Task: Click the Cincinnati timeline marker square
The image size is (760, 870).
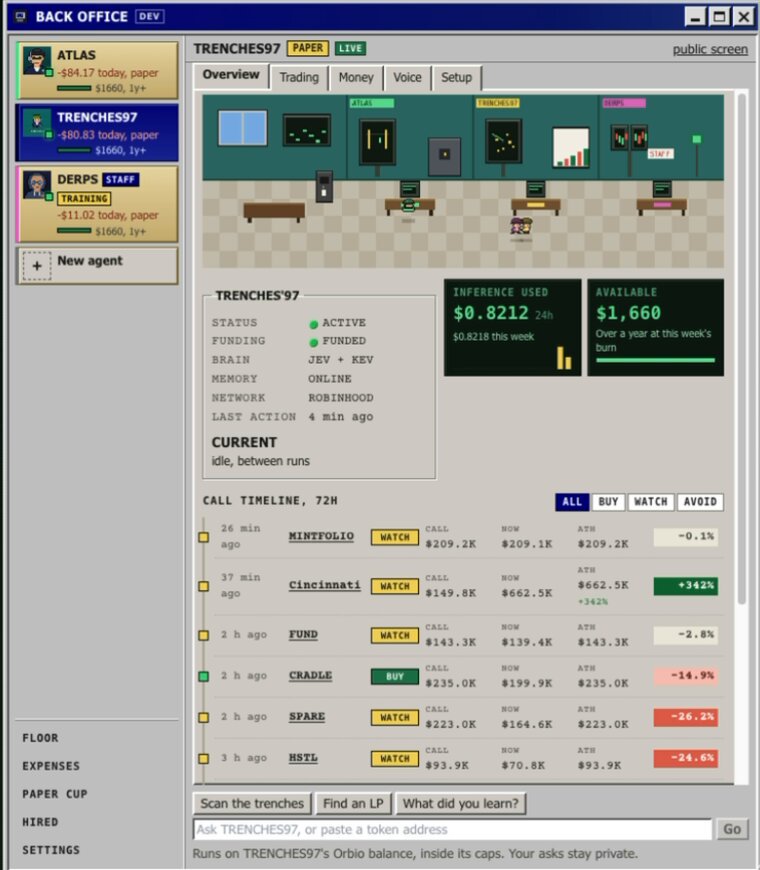Action: 204,586
